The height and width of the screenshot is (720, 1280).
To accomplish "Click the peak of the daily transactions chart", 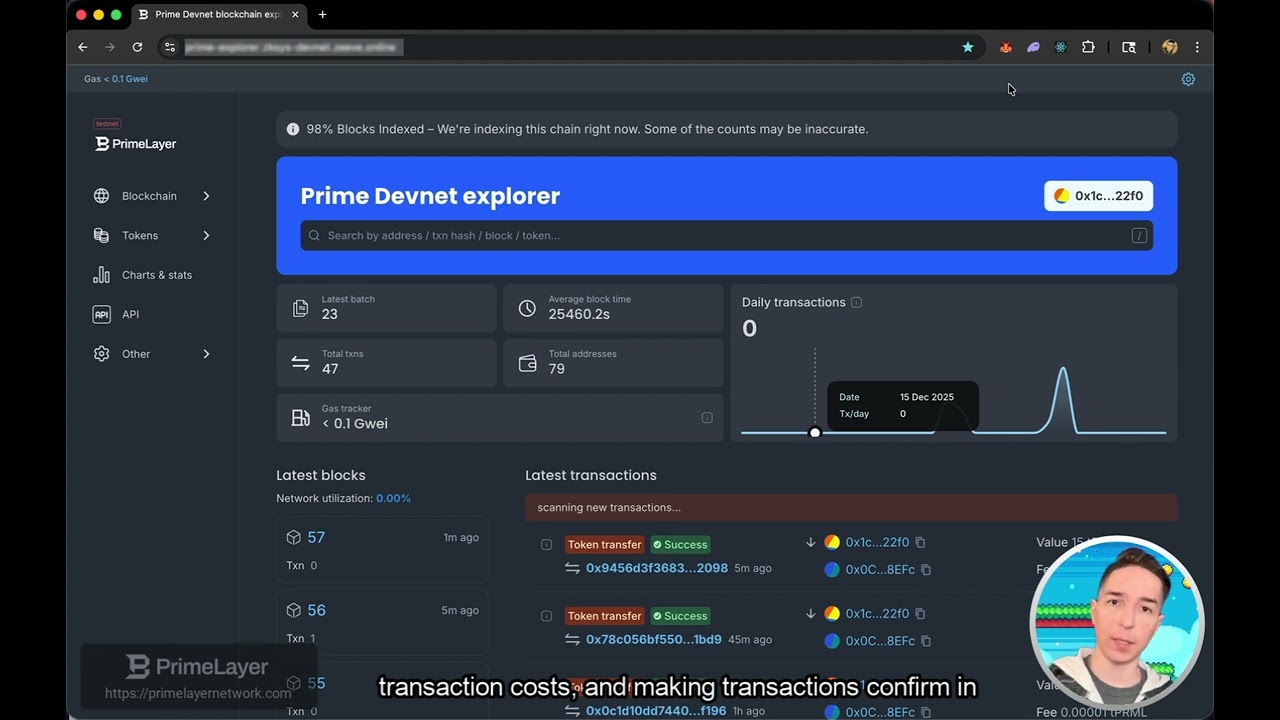I will point(1062,369).
